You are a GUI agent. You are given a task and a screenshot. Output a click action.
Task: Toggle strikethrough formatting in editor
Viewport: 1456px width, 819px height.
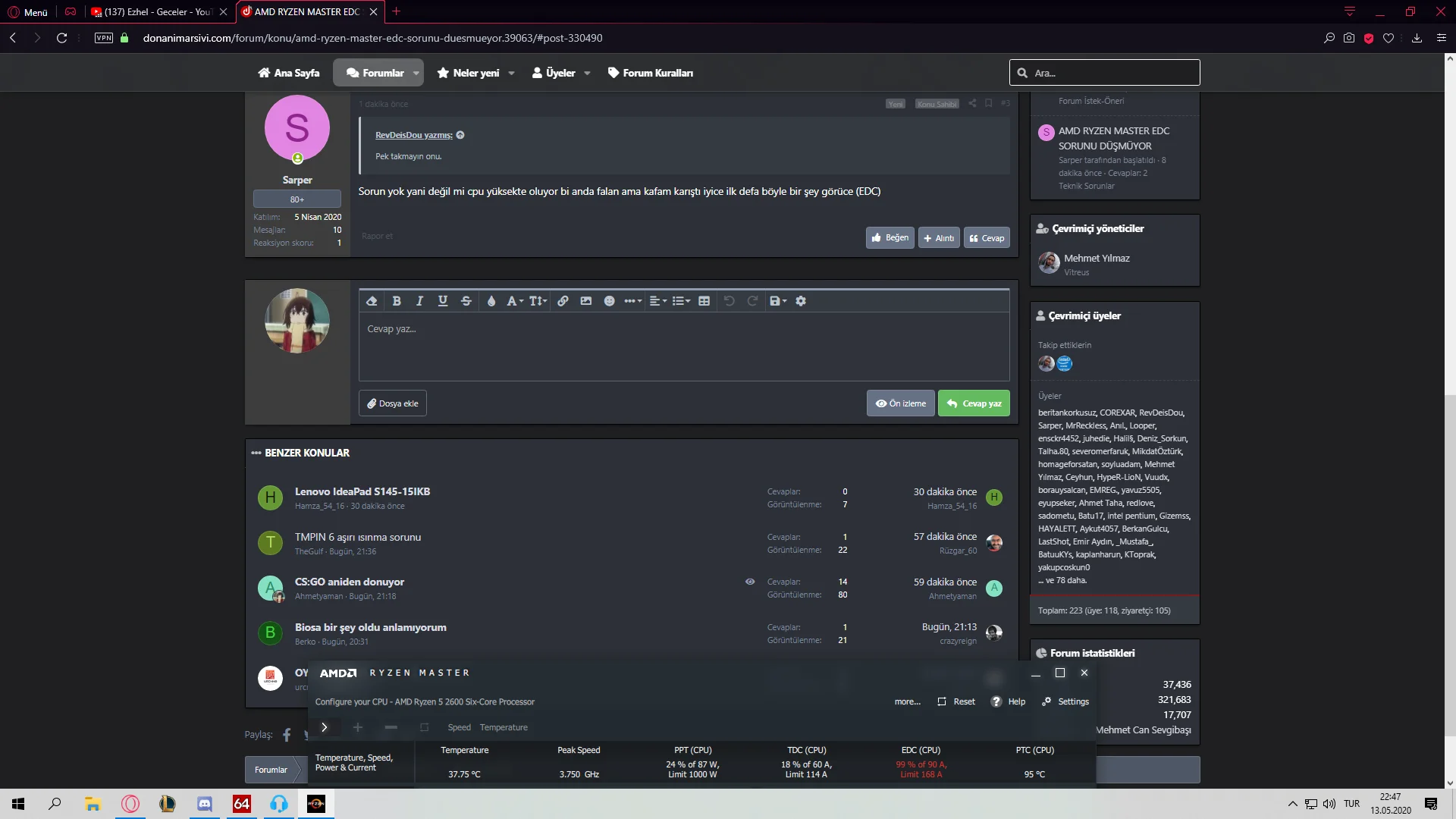(466, 301)
